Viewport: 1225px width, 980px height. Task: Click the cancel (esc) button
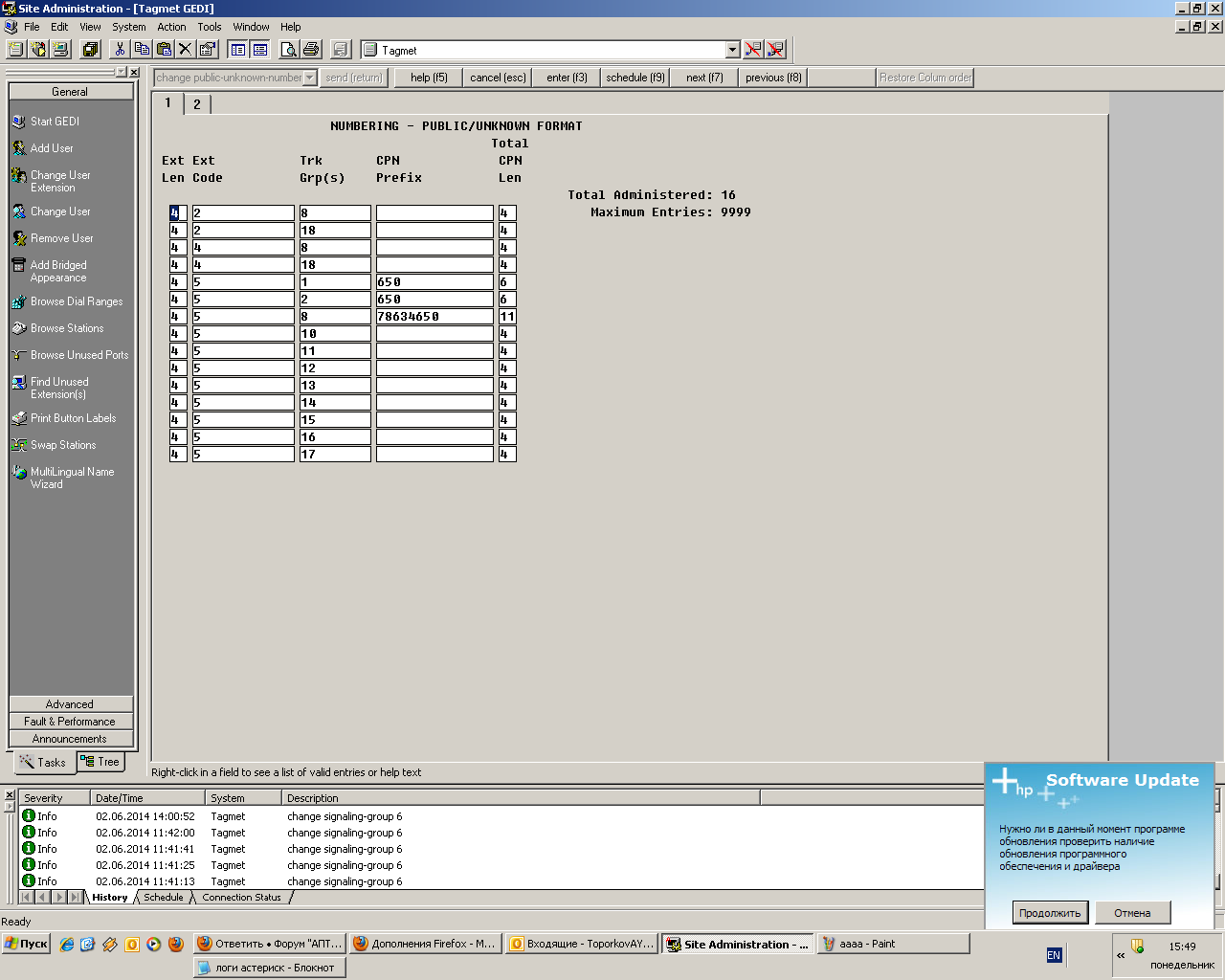498,78
